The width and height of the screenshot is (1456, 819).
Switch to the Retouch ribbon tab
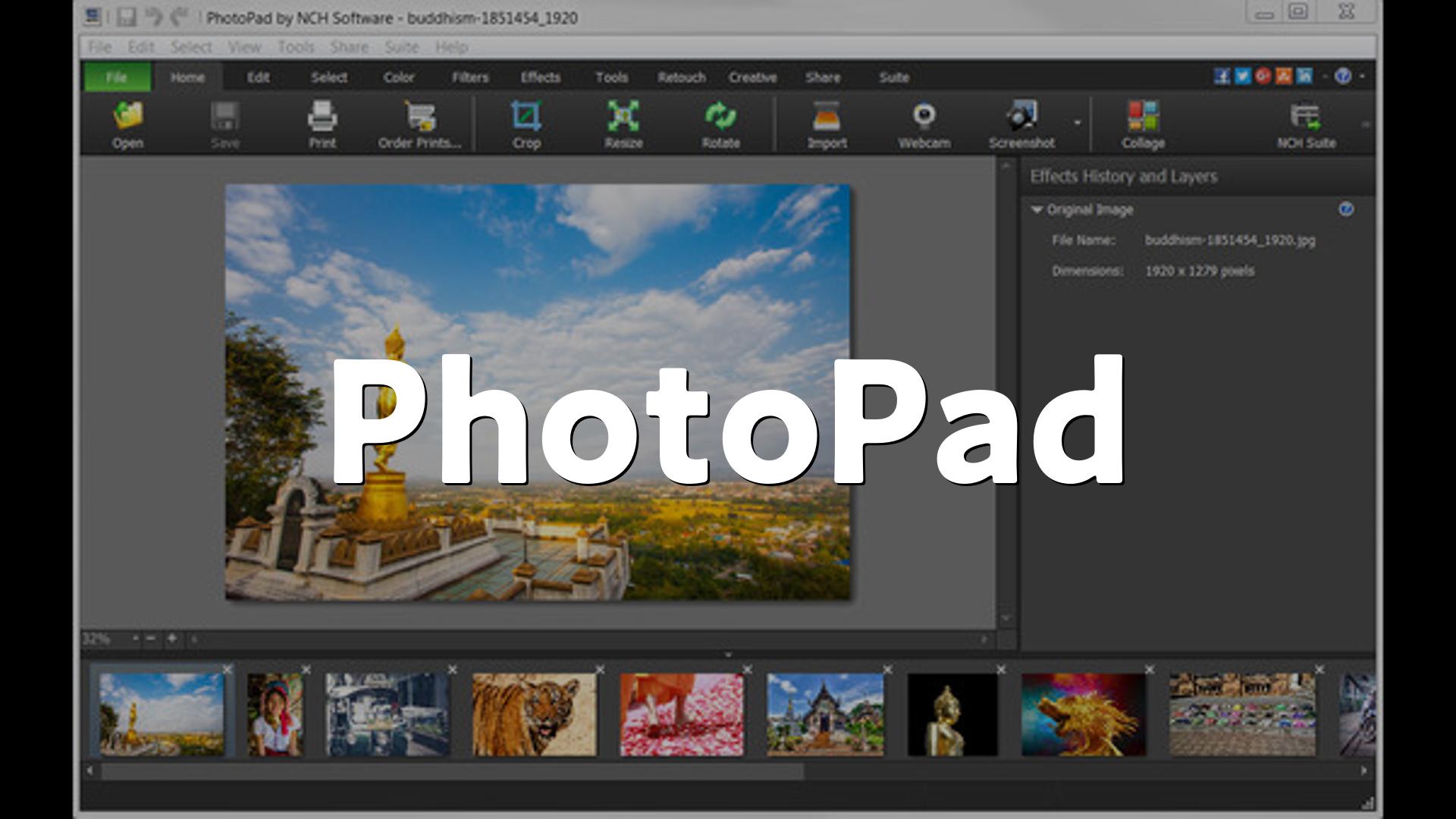point(682,77)
